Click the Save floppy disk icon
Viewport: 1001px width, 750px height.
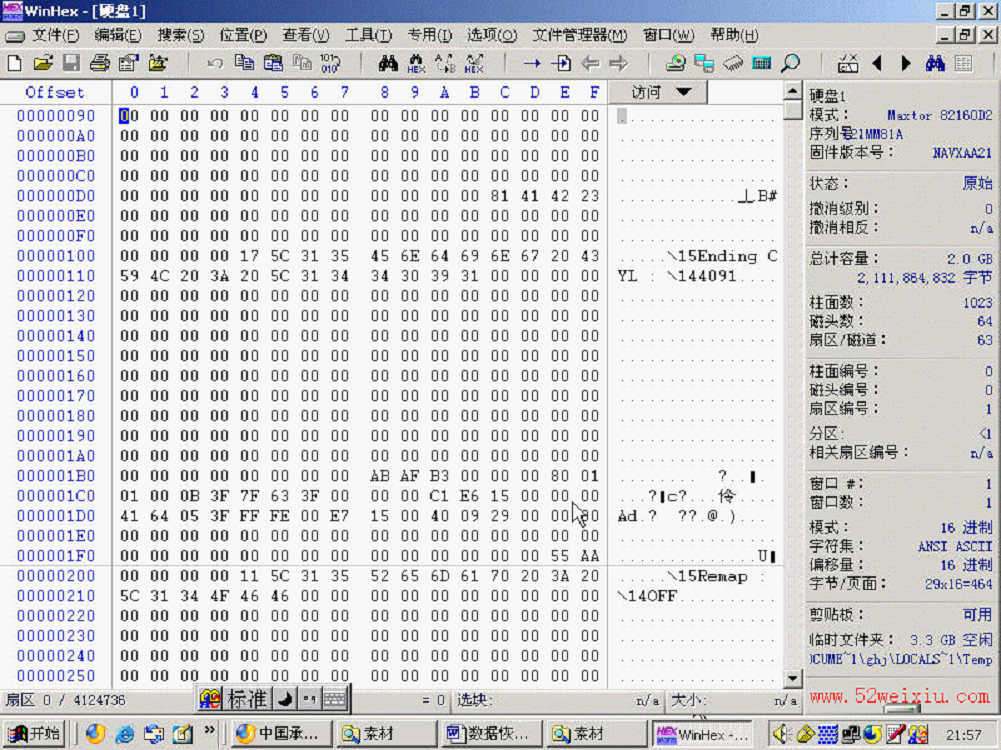coord(71,63)
